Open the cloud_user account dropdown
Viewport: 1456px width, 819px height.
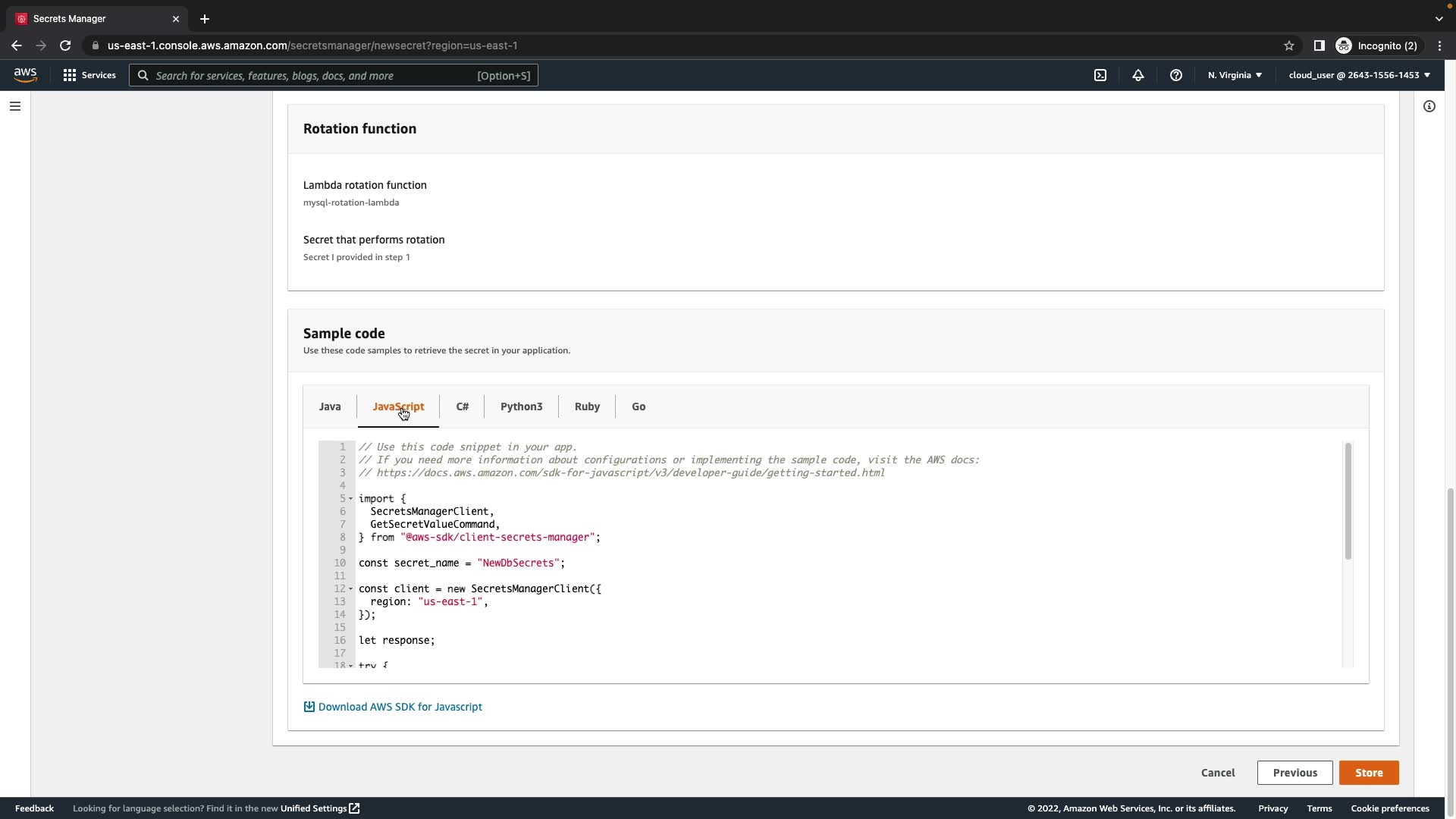click(1359, 75)
